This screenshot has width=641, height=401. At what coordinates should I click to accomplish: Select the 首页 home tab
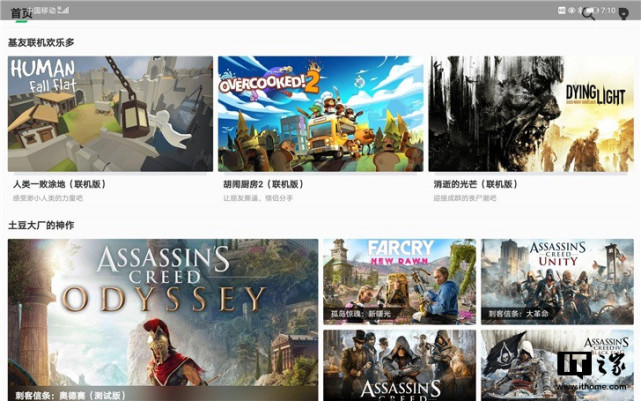coord(21,13)
